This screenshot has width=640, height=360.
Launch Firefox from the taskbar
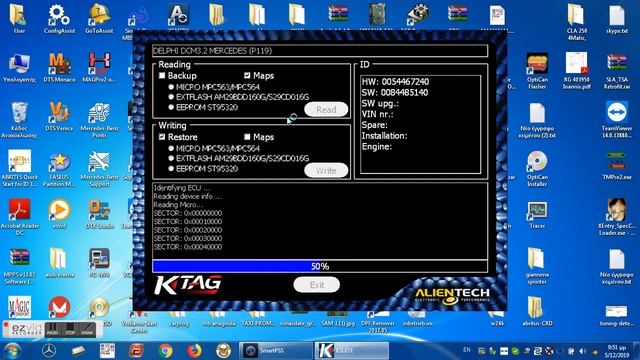[x=195, y=351]
